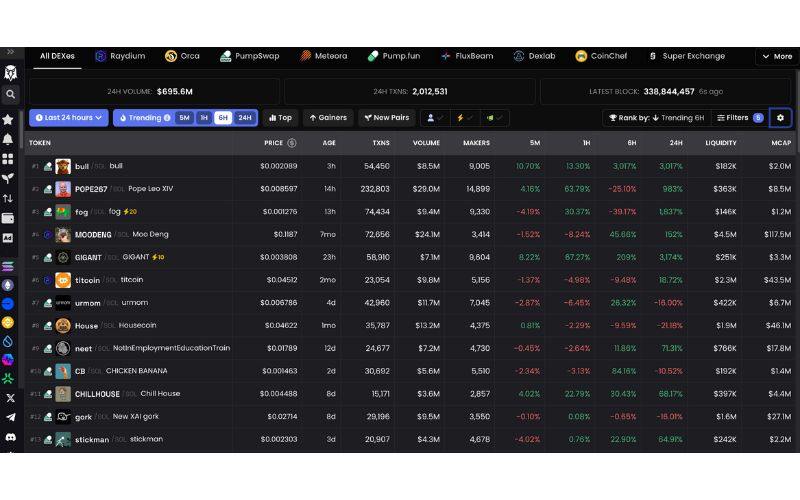This screenshot has height=500, width=800.
Task: Open the MOODENG Moo Deng row
Action: coord(410,235)
